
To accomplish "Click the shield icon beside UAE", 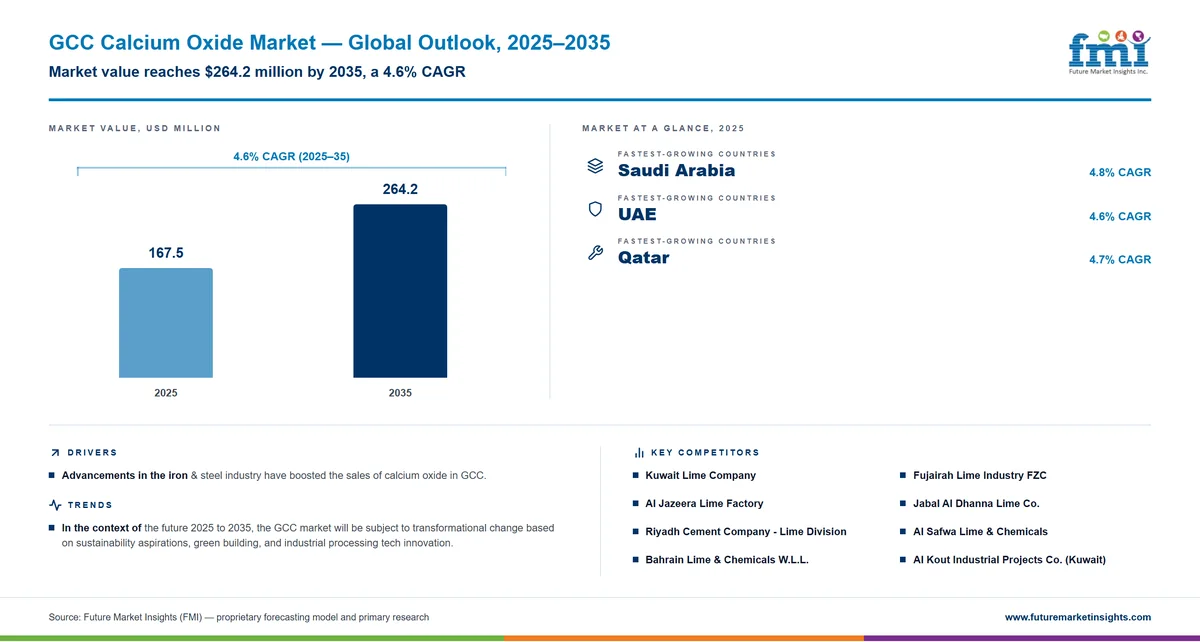I will 595,209.
